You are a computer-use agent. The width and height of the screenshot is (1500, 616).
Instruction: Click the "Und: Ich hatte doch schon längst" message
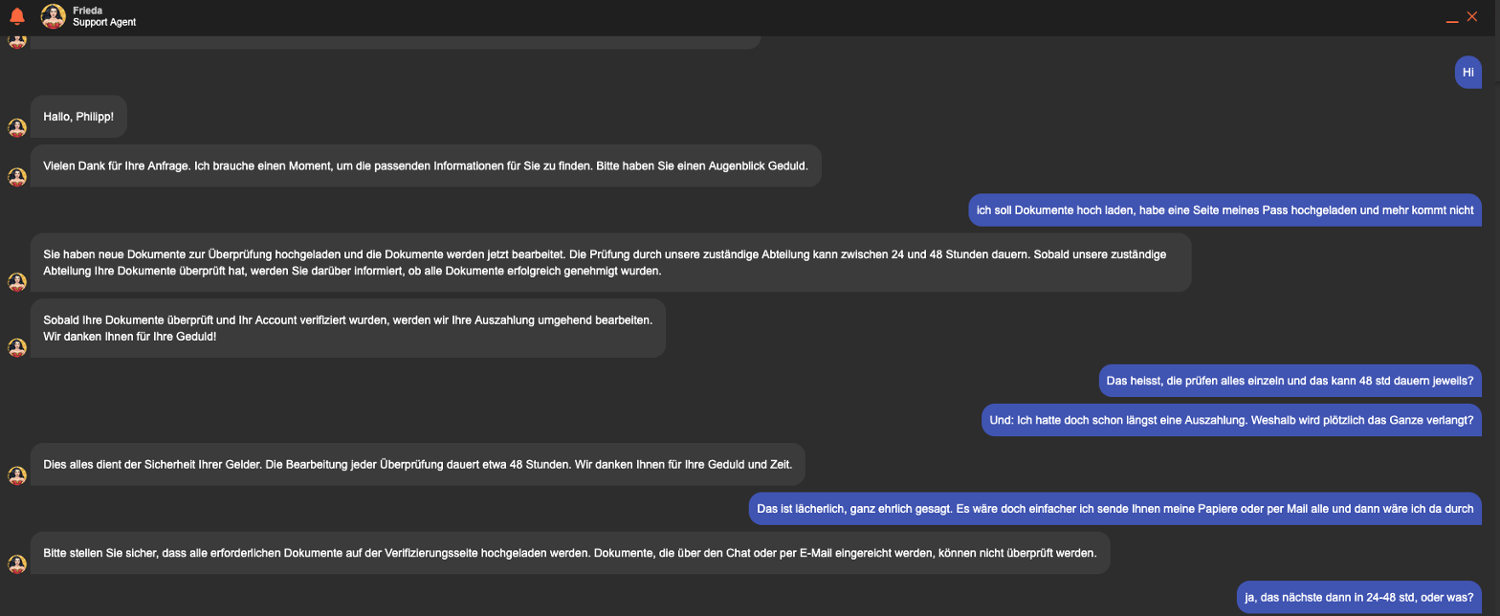(x=1231, y=420)
